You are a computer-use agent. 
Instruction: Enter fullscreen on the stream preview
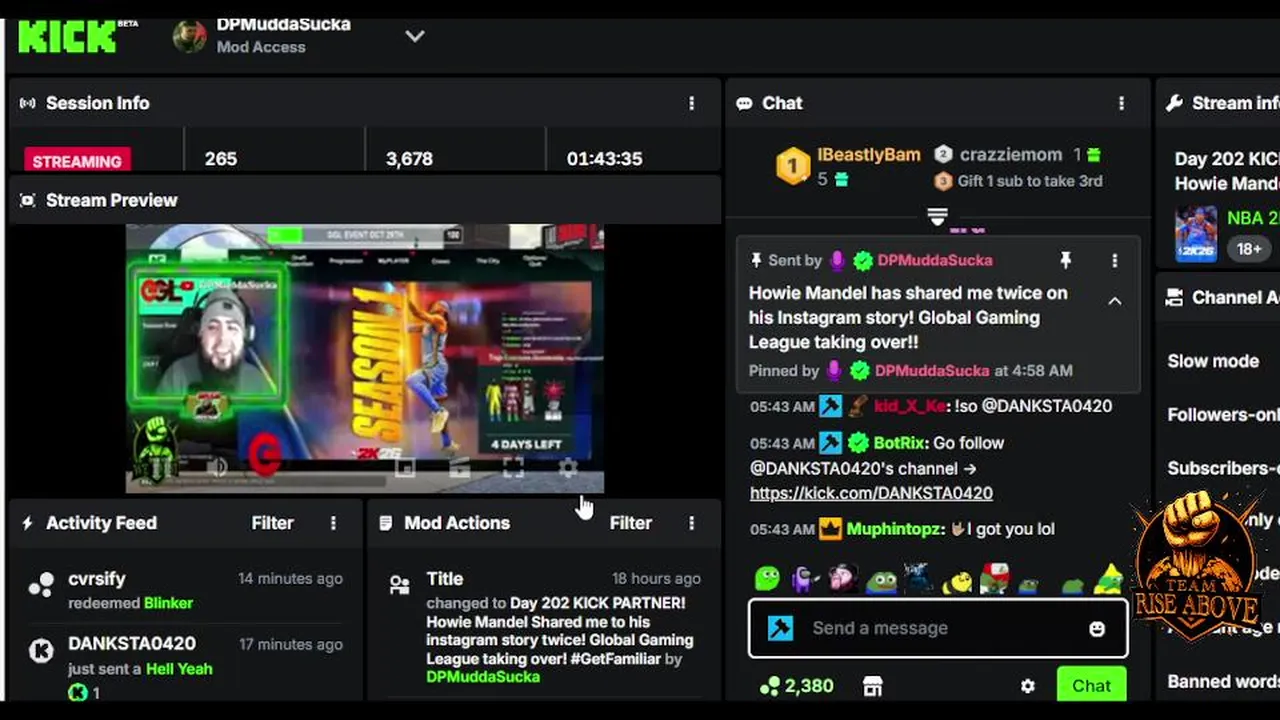click(x=513, y=467)
